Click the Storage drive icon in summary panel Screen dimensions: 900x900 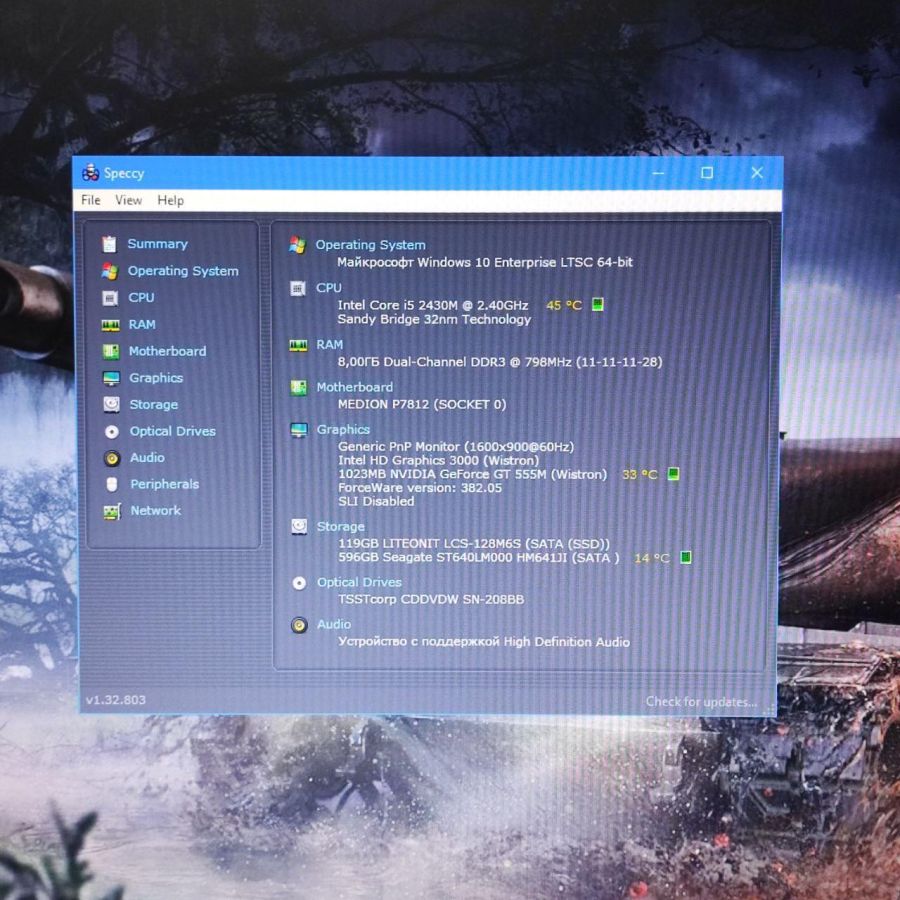299,526
